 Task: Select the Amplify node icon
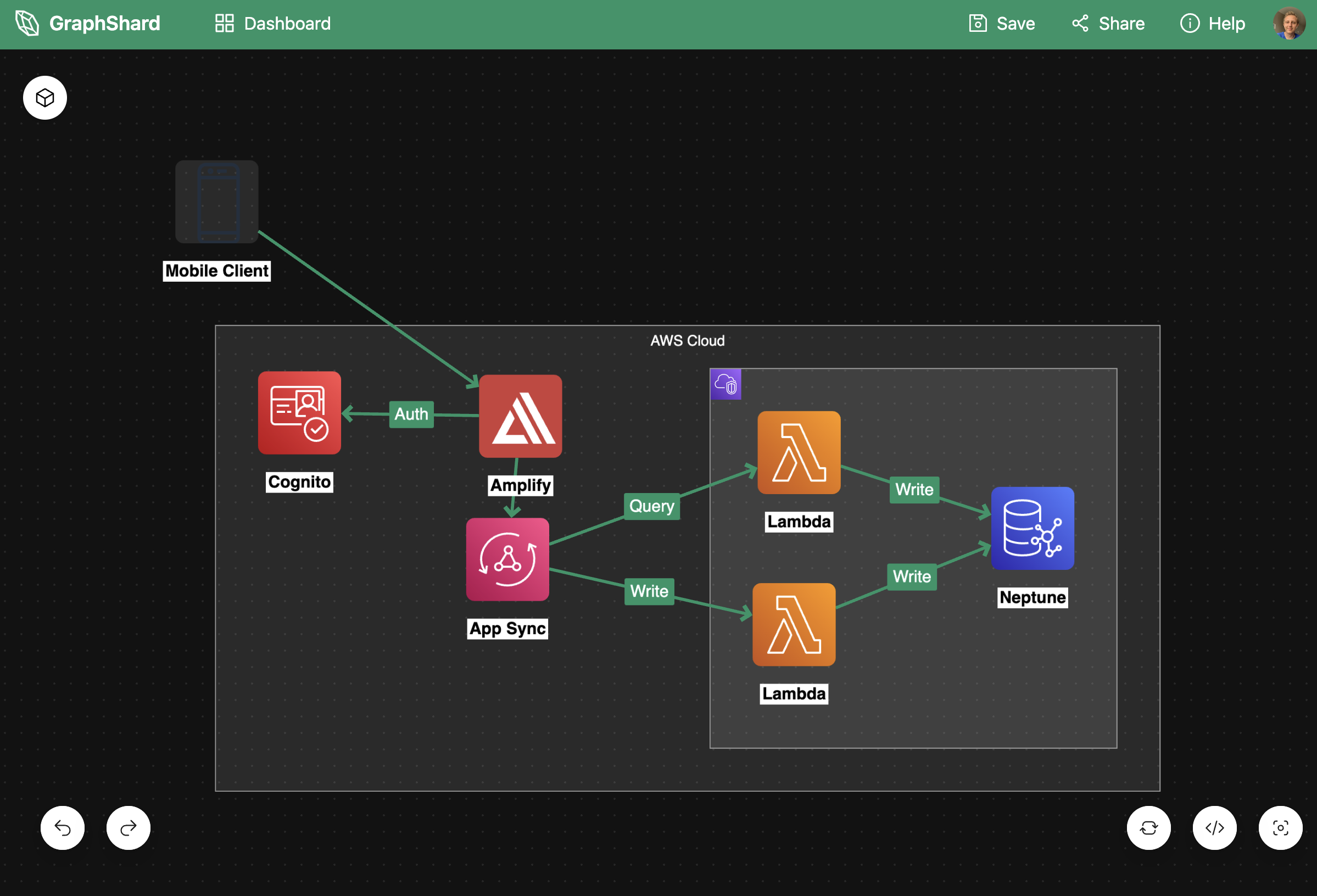(520, 416)
